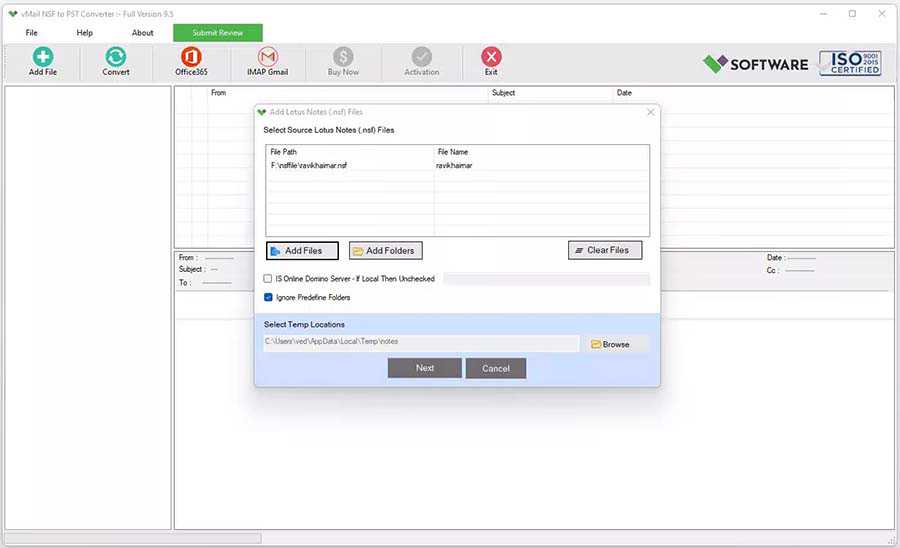This screenshot has width=900, height=548.
Task: Click the Clear Files button
Action: click(x=605, y=250)
